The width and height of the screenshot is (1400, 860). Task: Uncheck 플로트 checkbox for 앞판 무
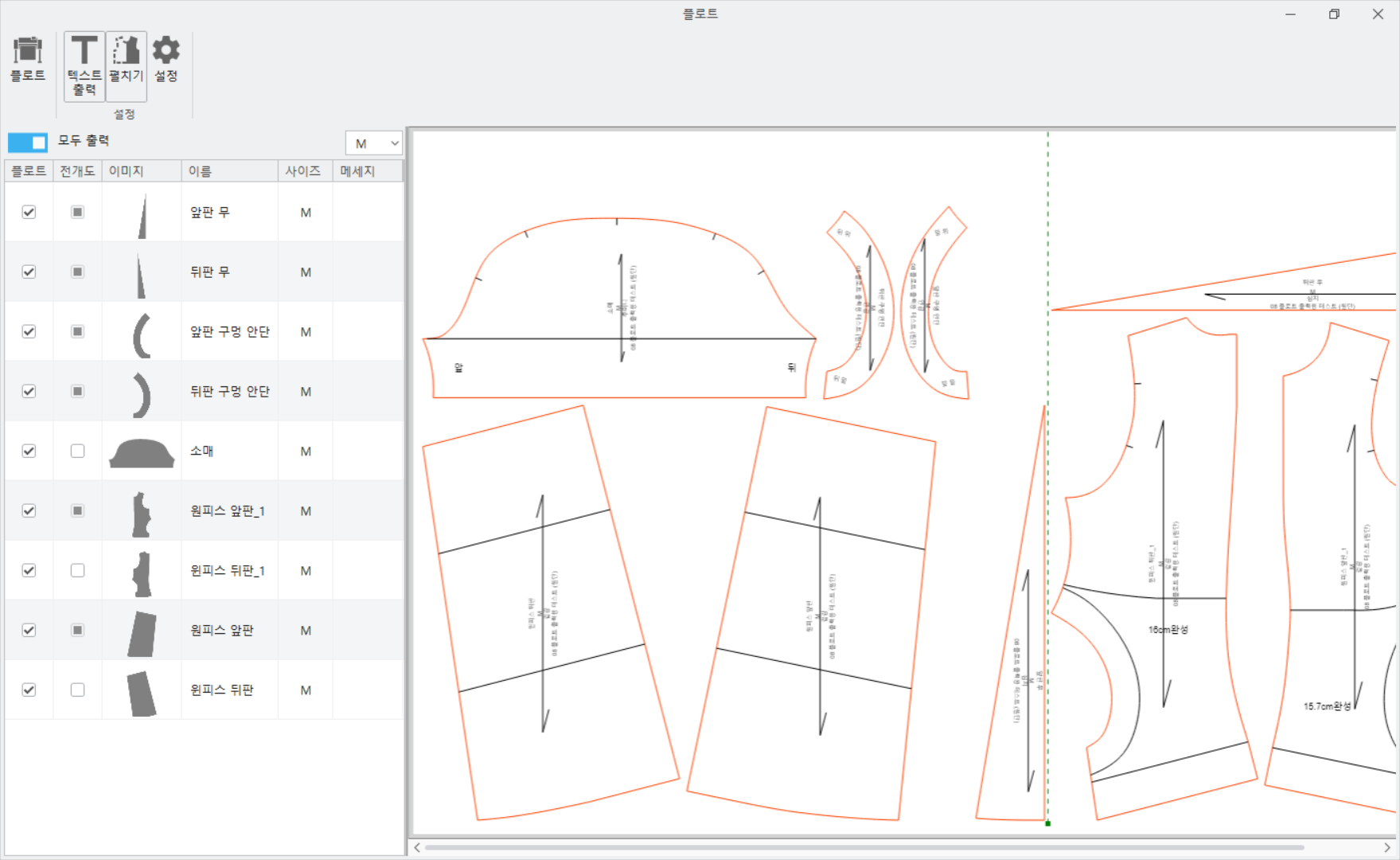tap(29, 212)
